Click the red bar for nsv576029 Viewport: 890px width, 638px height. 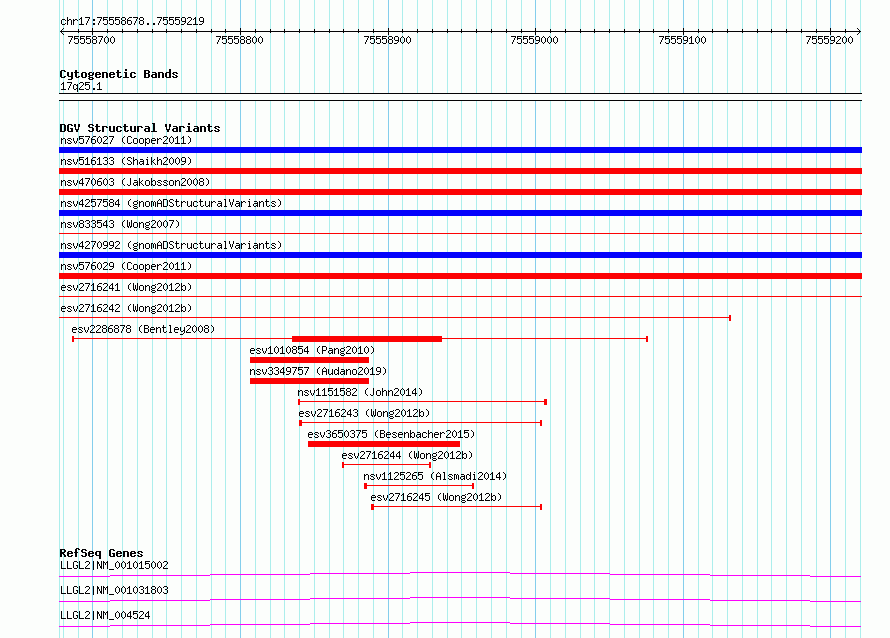point(460,276)
